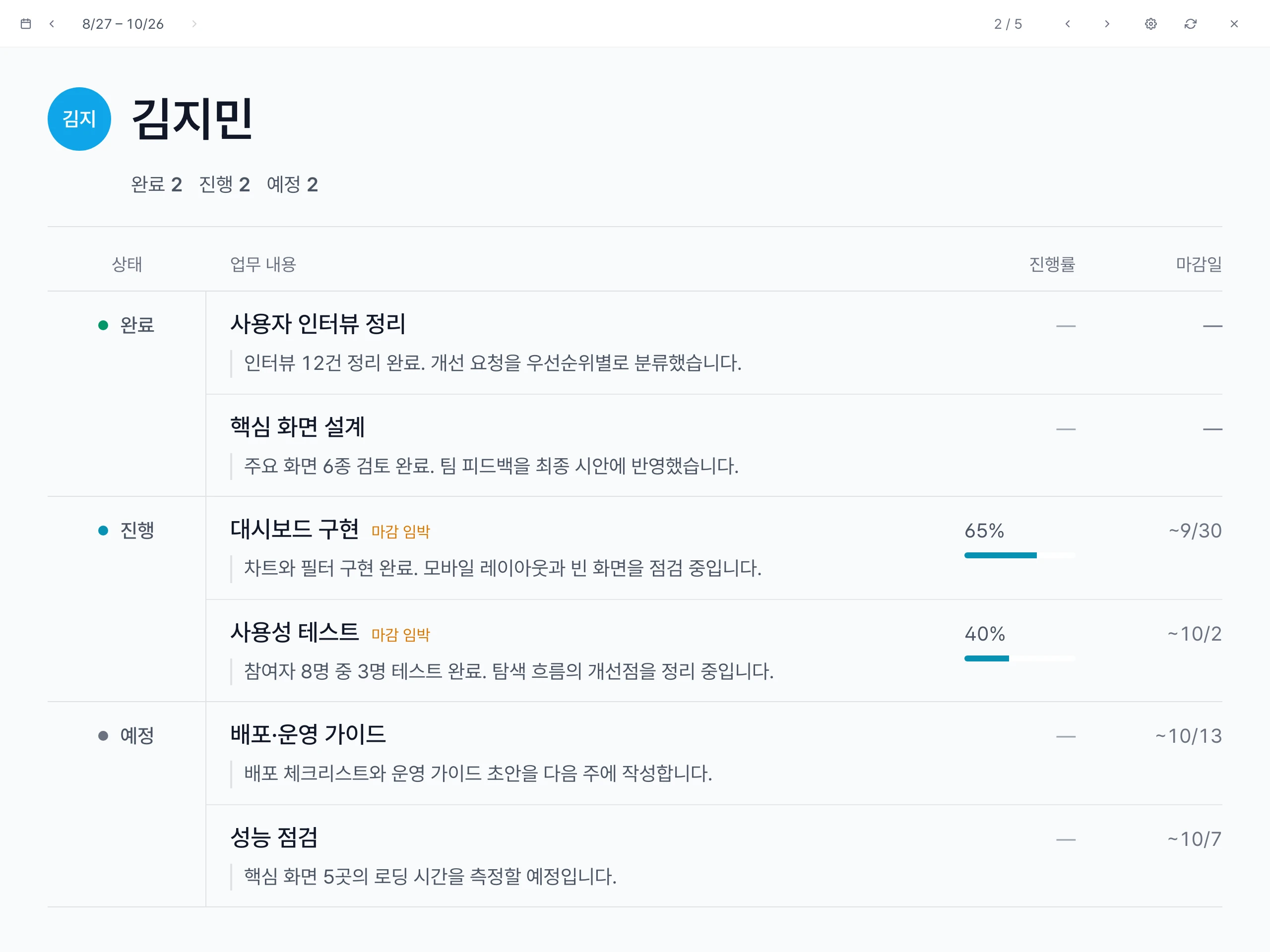Click the 상태 column header

[127, 264]
